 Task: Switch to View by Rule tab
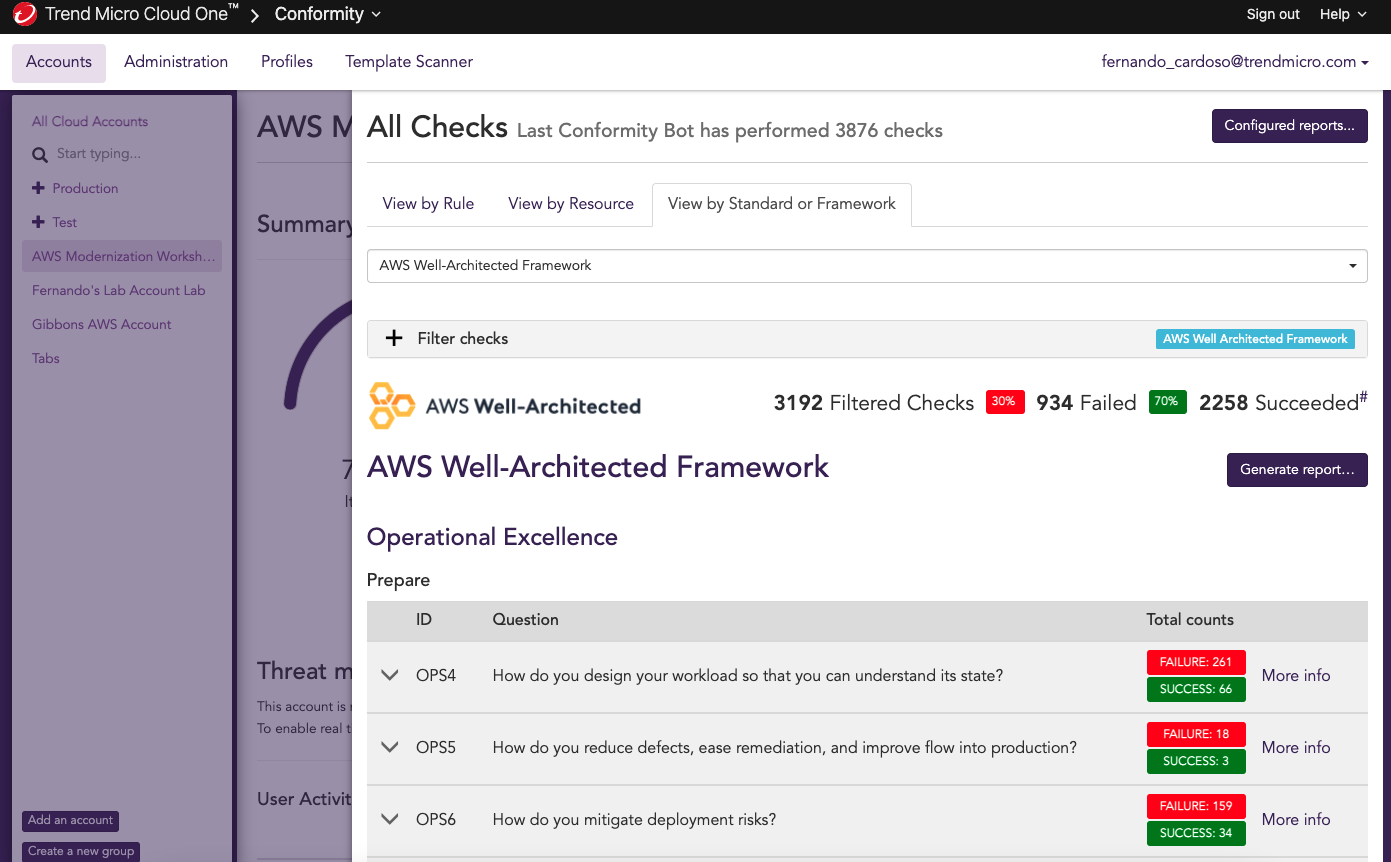coord(428,204)
